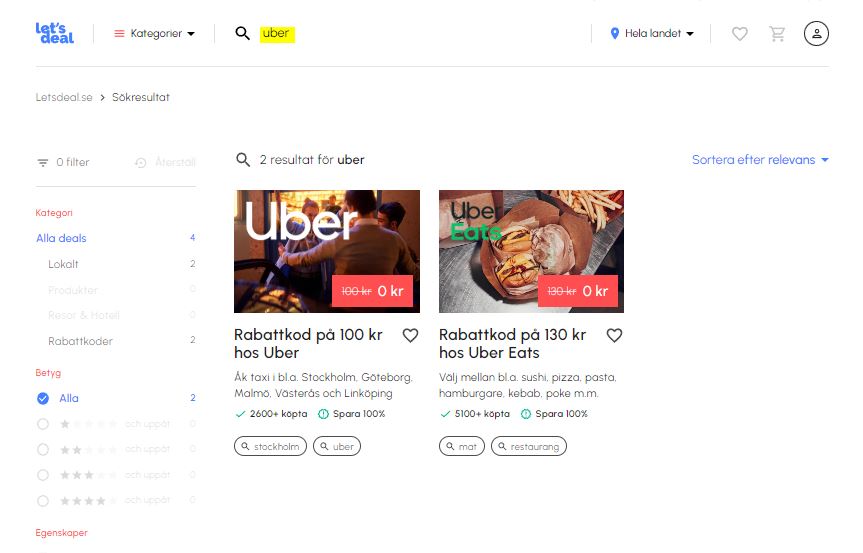Select the Rabattkoder category filter

tap(80, 341)
